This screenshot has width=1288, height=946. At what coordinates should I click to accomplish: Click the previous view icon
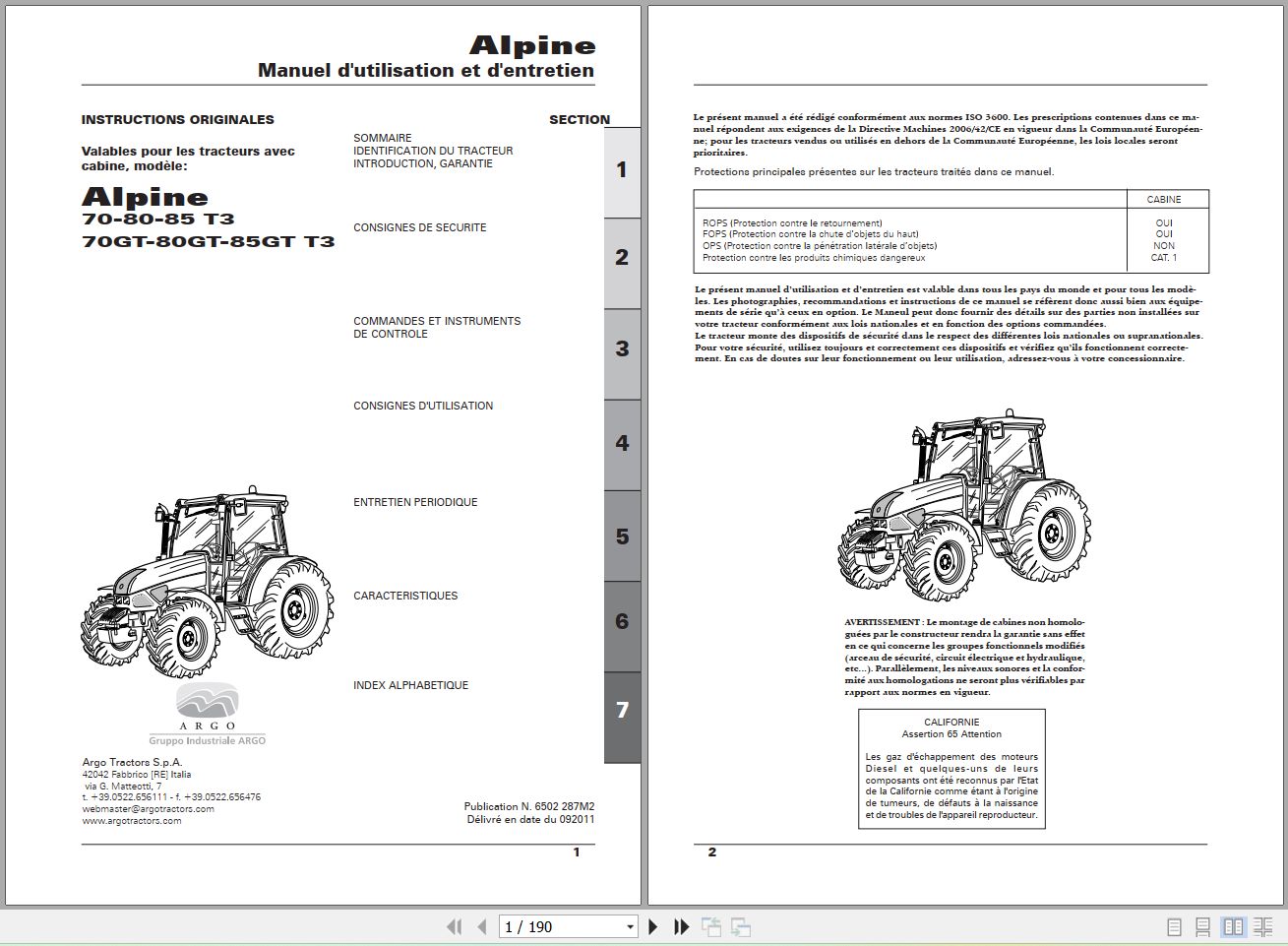click(711, 926)
